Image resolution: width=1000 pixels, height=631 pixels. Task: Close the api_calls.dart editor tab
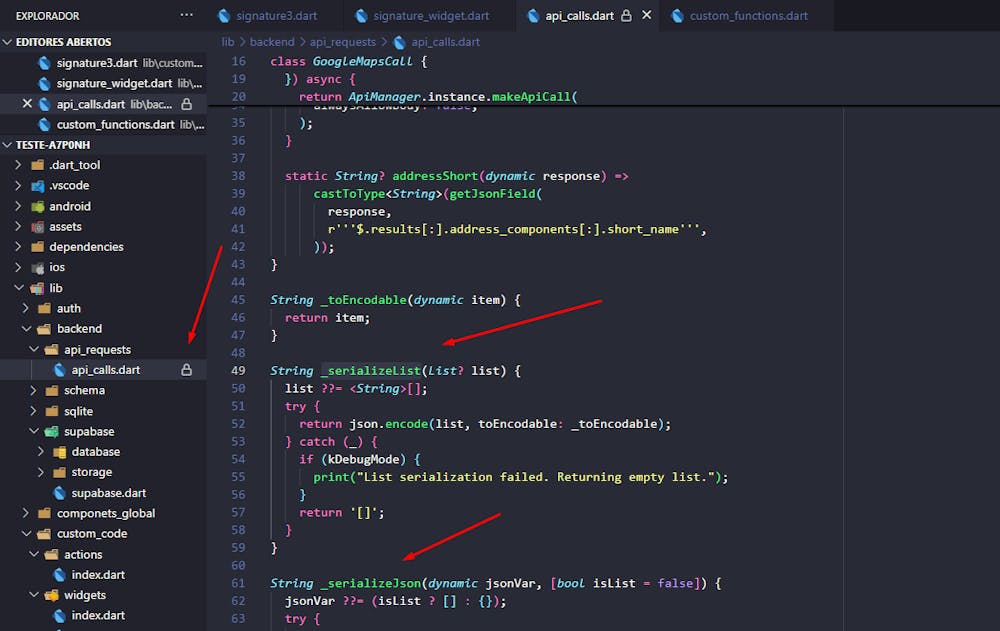[x=647, y=16]
